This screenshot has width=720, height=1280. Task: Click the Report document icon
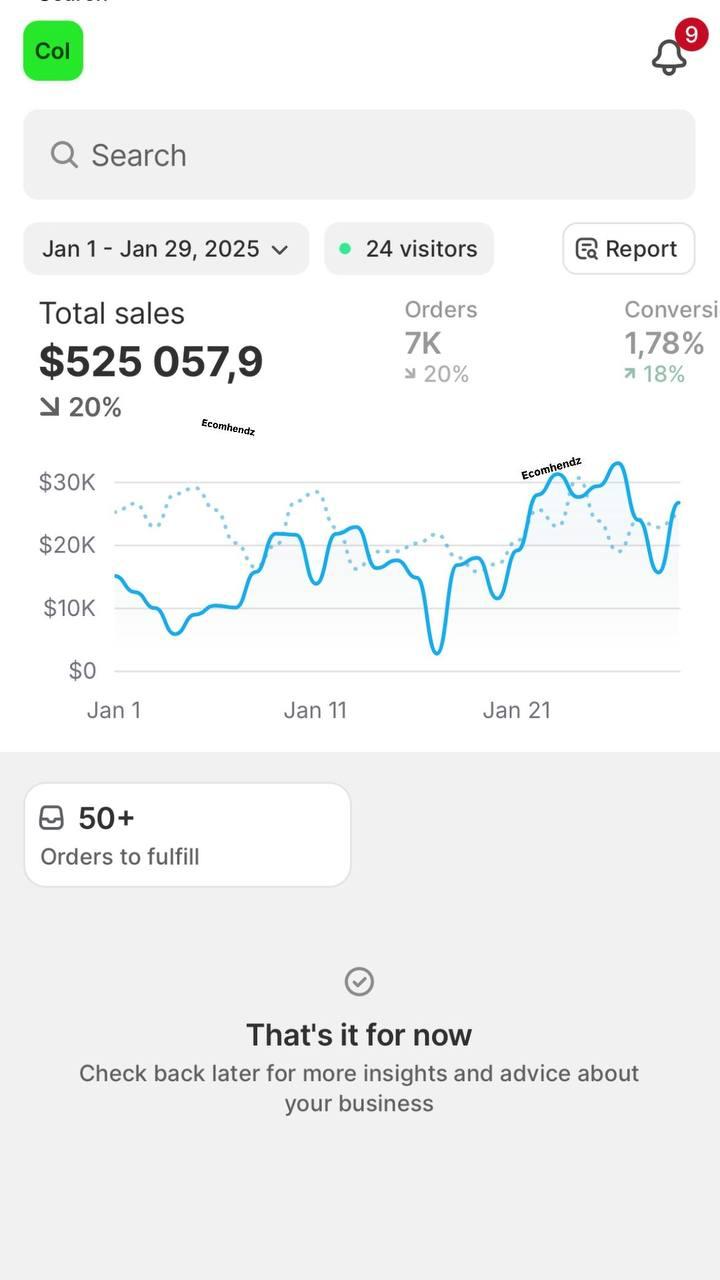point(587,249)
